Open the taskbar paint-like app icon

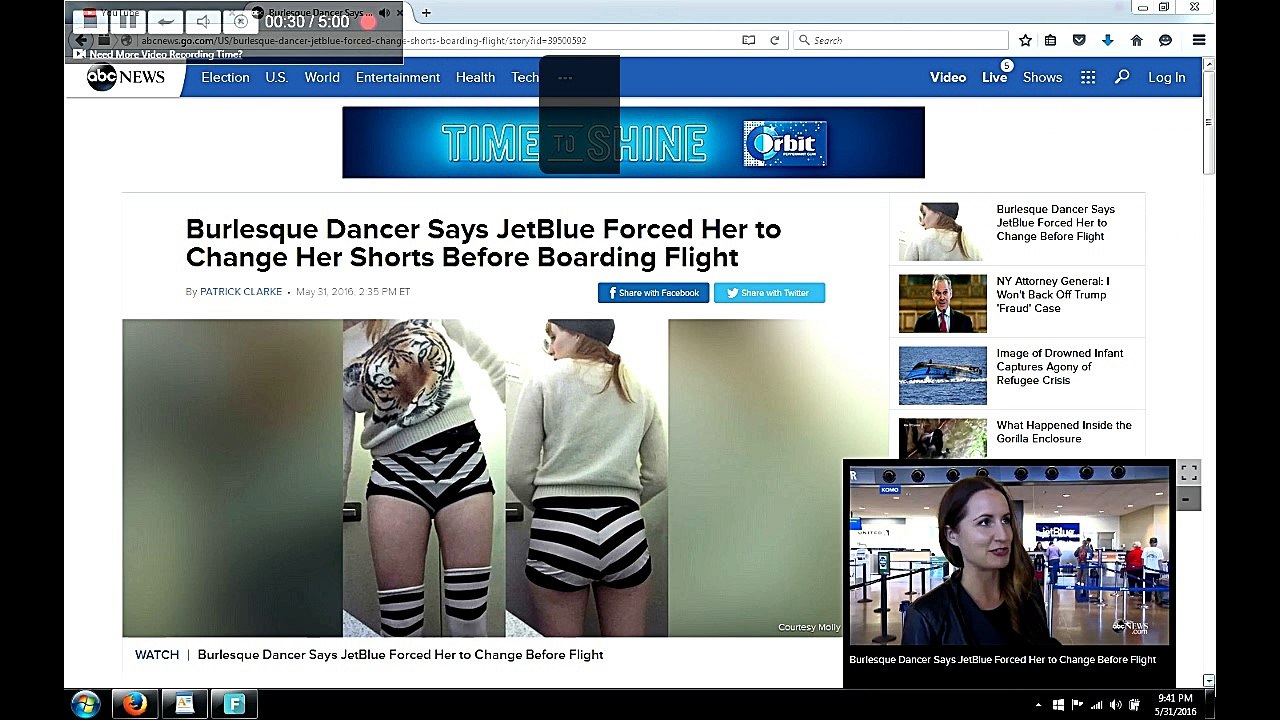(x=184, y=704)
